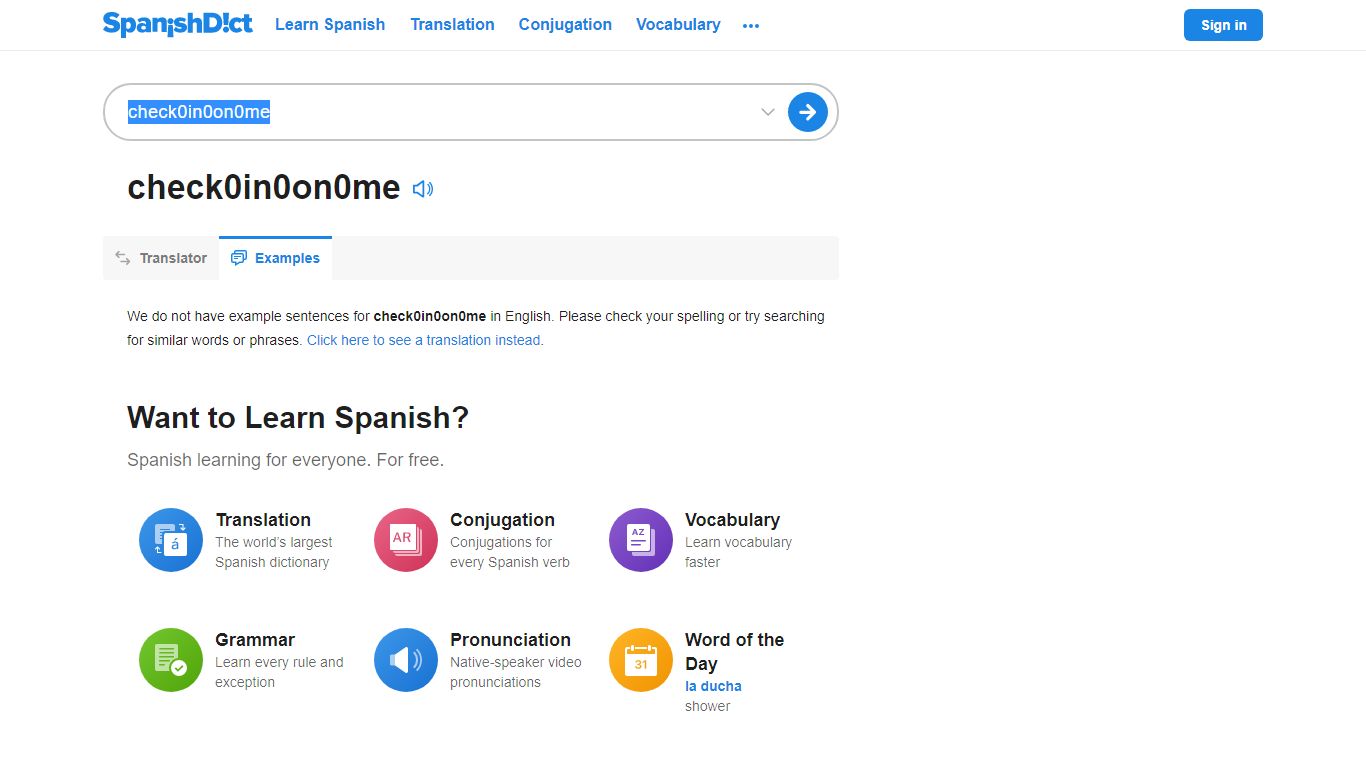This screenshot has height=768, width=1366.
Task: Click the Sign in button
Action: pyautogui.click(x=1223, y=25)
